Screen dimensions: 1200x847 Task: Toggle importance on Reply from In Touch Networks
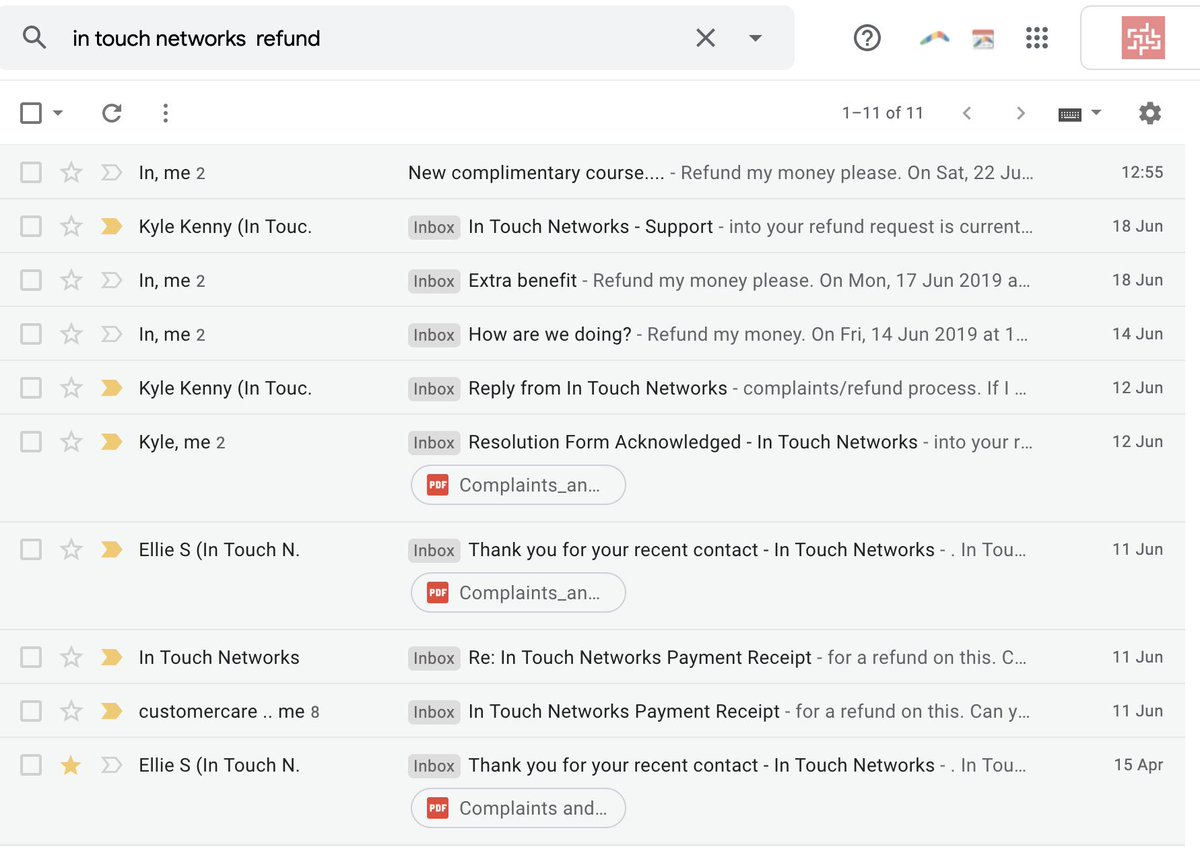pos(111,388)
